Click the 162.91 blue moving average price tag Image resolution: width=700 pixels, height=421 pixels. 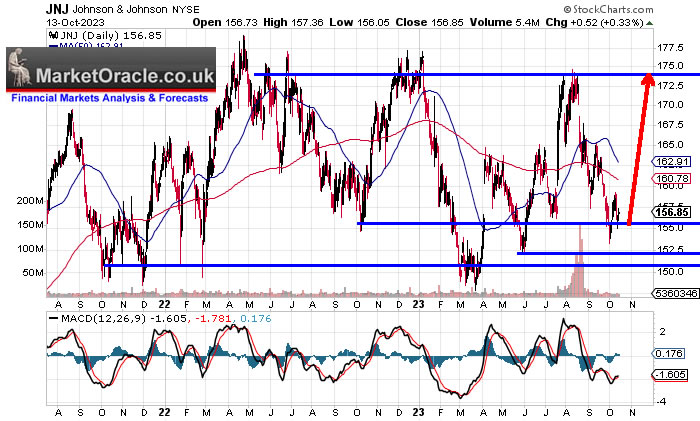click(x=671, y=161)
